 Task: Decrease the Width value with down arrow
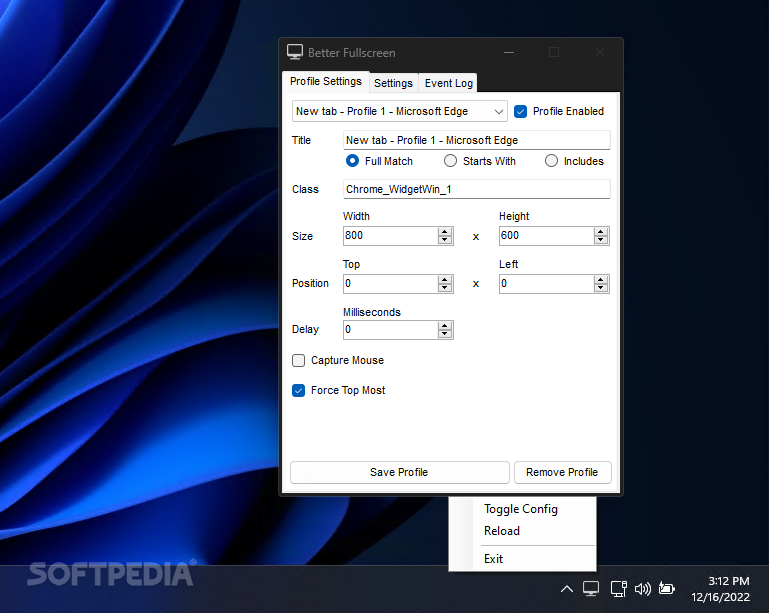point(445,240)
